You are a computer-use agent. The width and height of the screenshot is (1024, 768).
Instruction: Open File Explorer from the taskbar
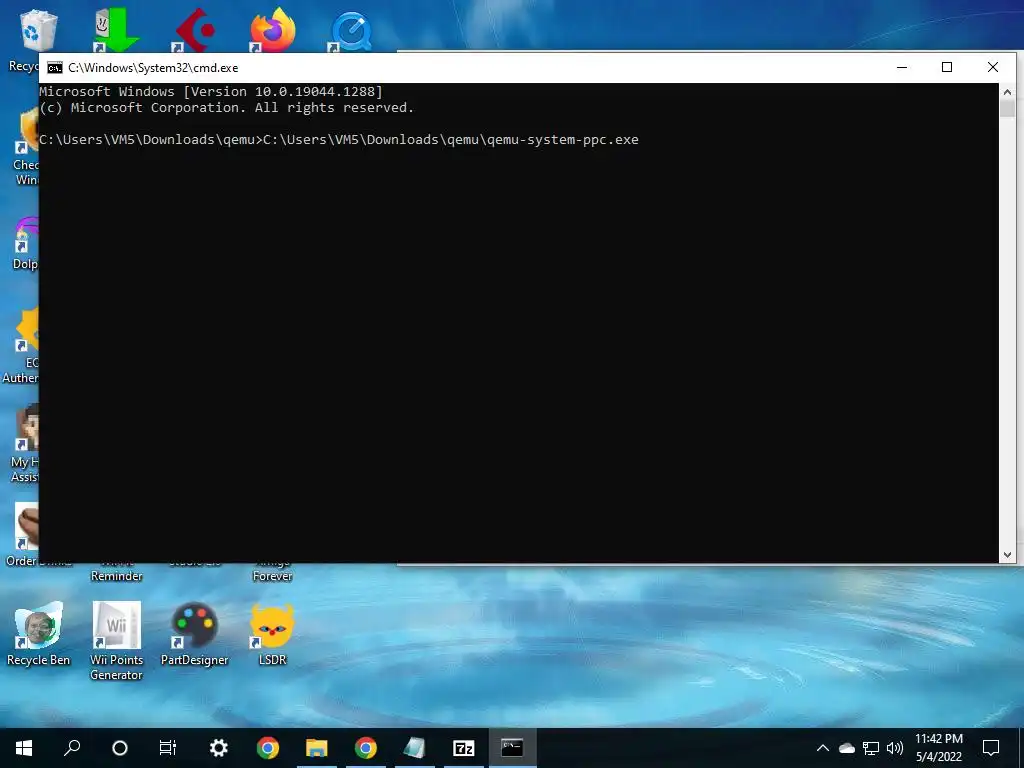click(x=317, y=748)
